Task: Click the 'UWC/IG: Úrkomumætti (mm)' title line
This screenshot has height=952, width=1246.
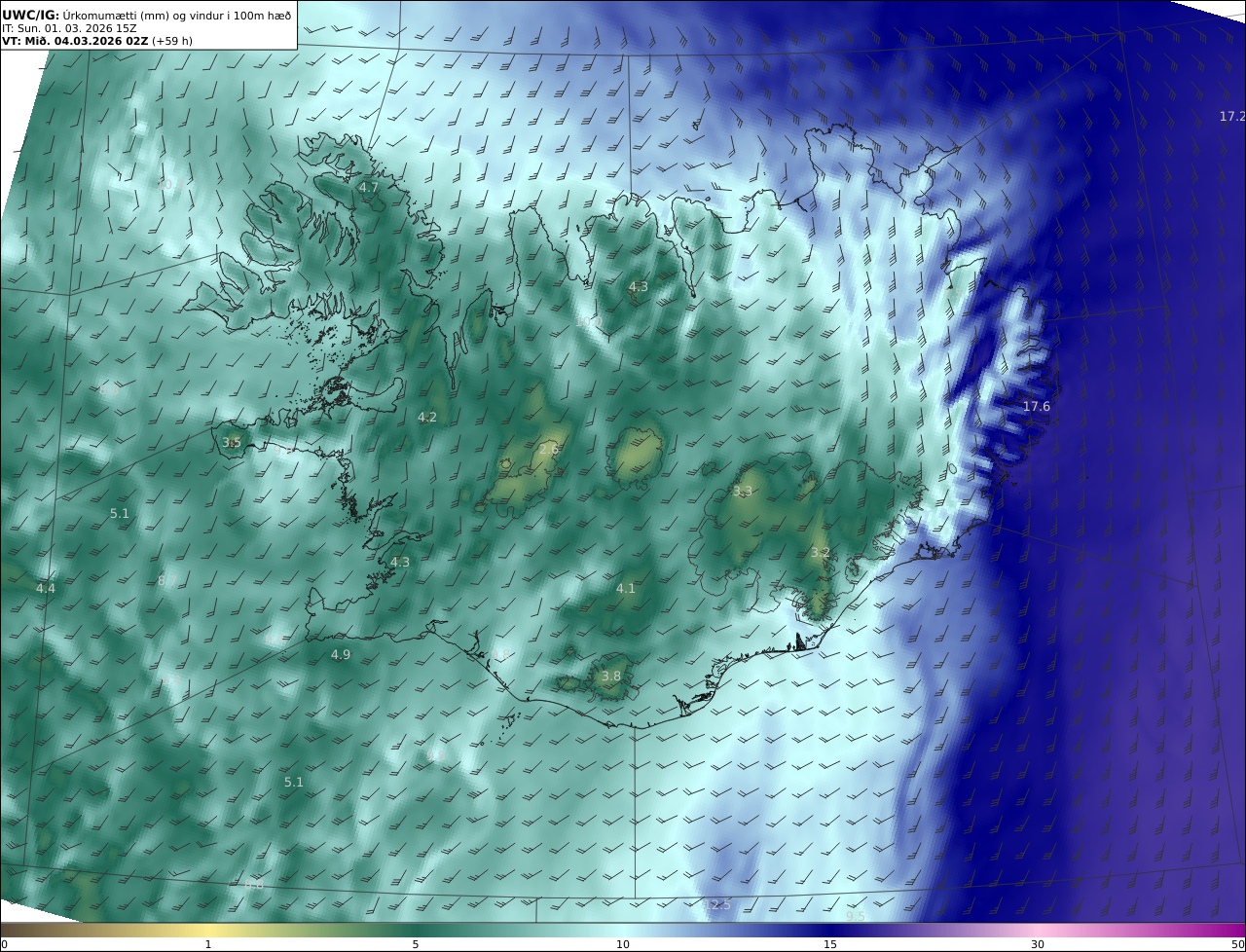Action: pos(146,14)
